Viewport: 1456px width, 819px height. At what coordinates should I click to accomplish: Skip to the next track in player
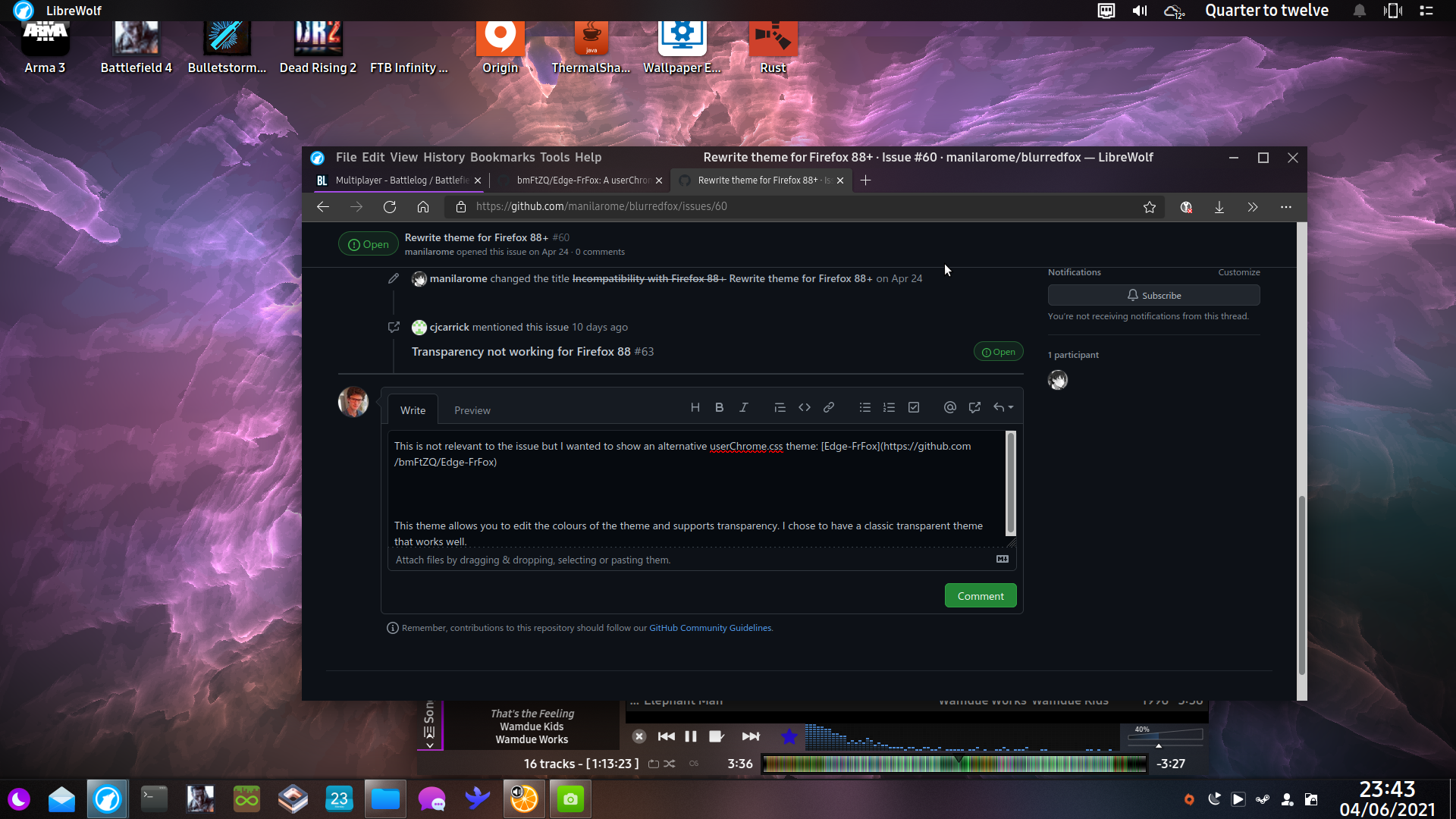click(x=751, y=736)
